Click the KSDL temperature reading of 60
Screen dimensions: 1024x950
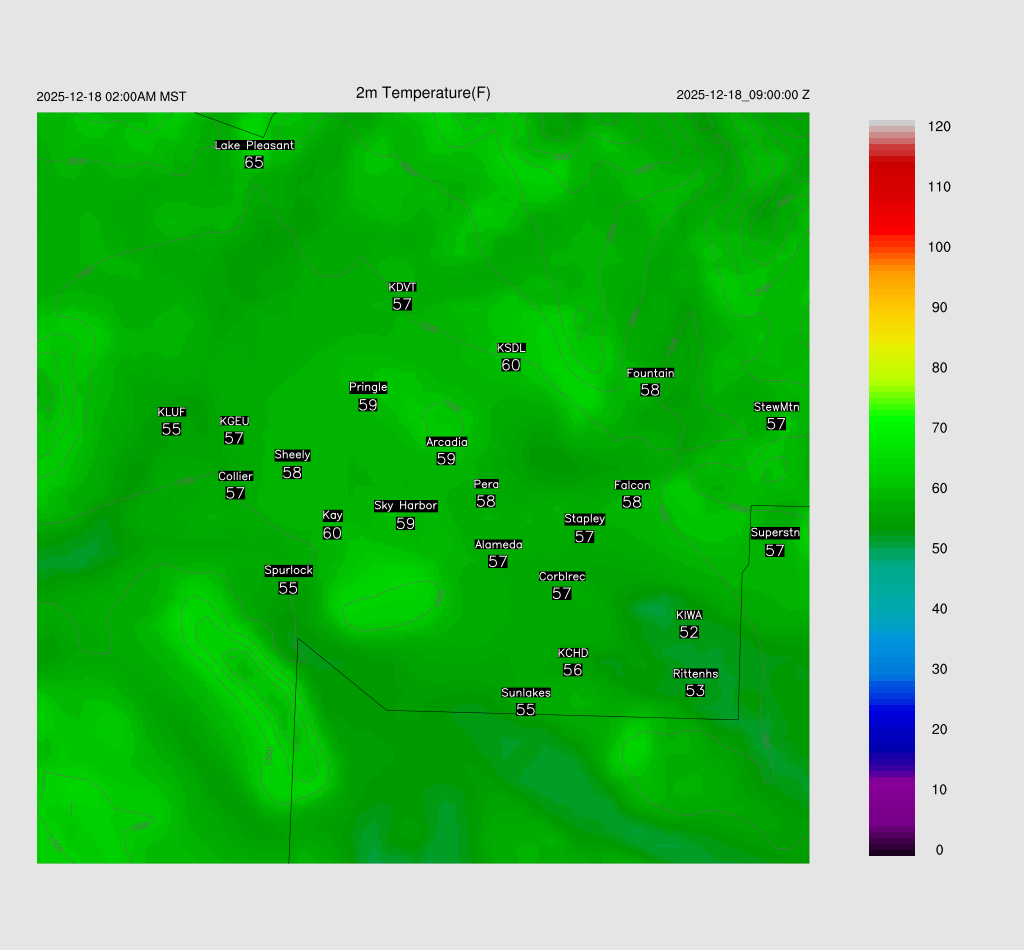click(x=511, y=366)
